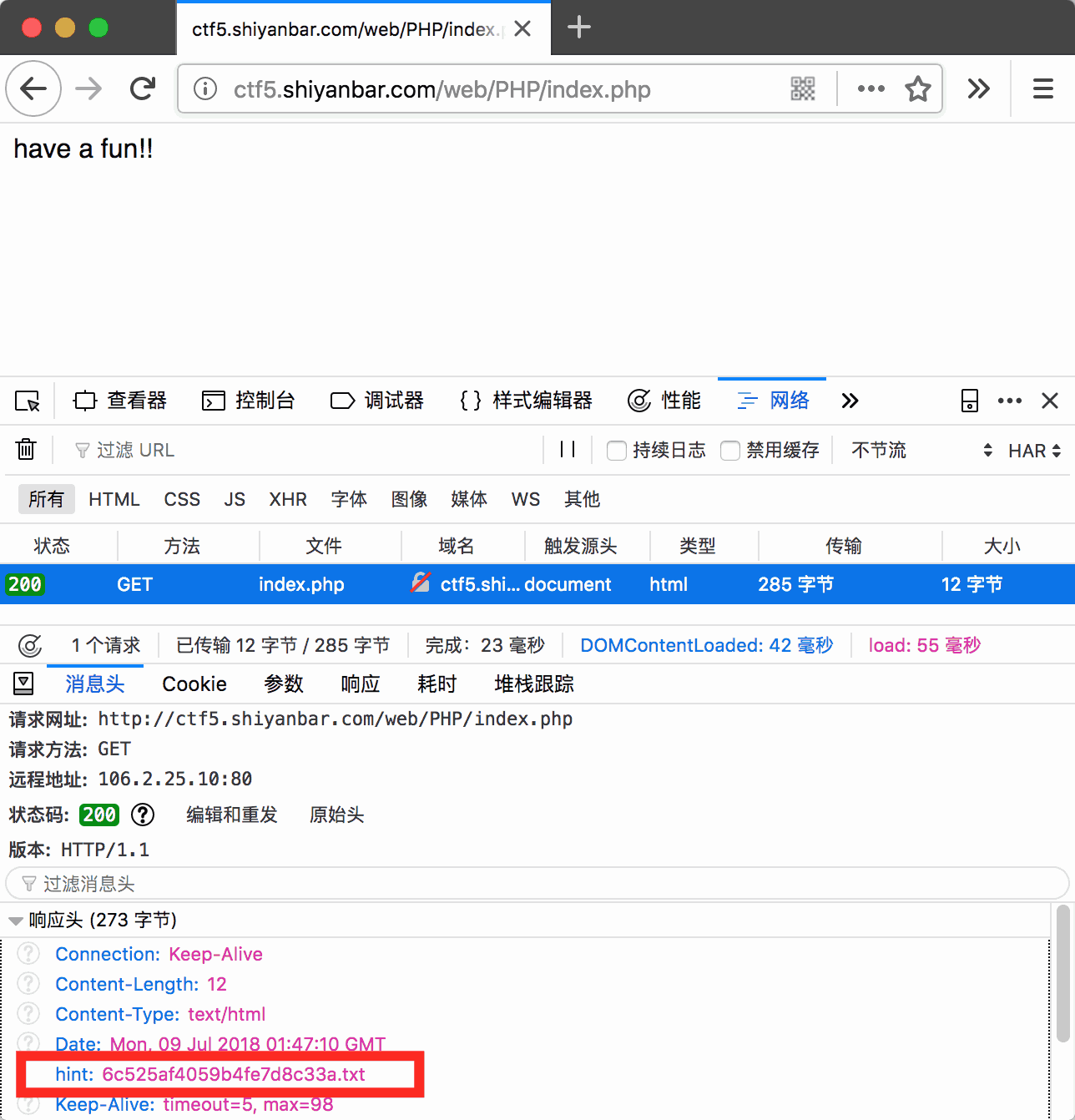Focus the 过滤消息头 filter field

(x=537, y=883)
